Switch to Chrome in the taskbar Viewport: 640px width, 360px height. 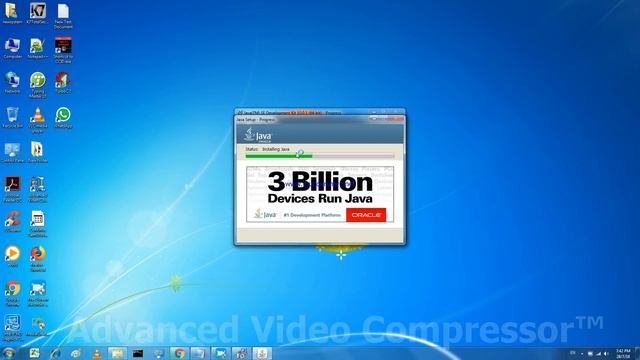(x=179, y=353)
